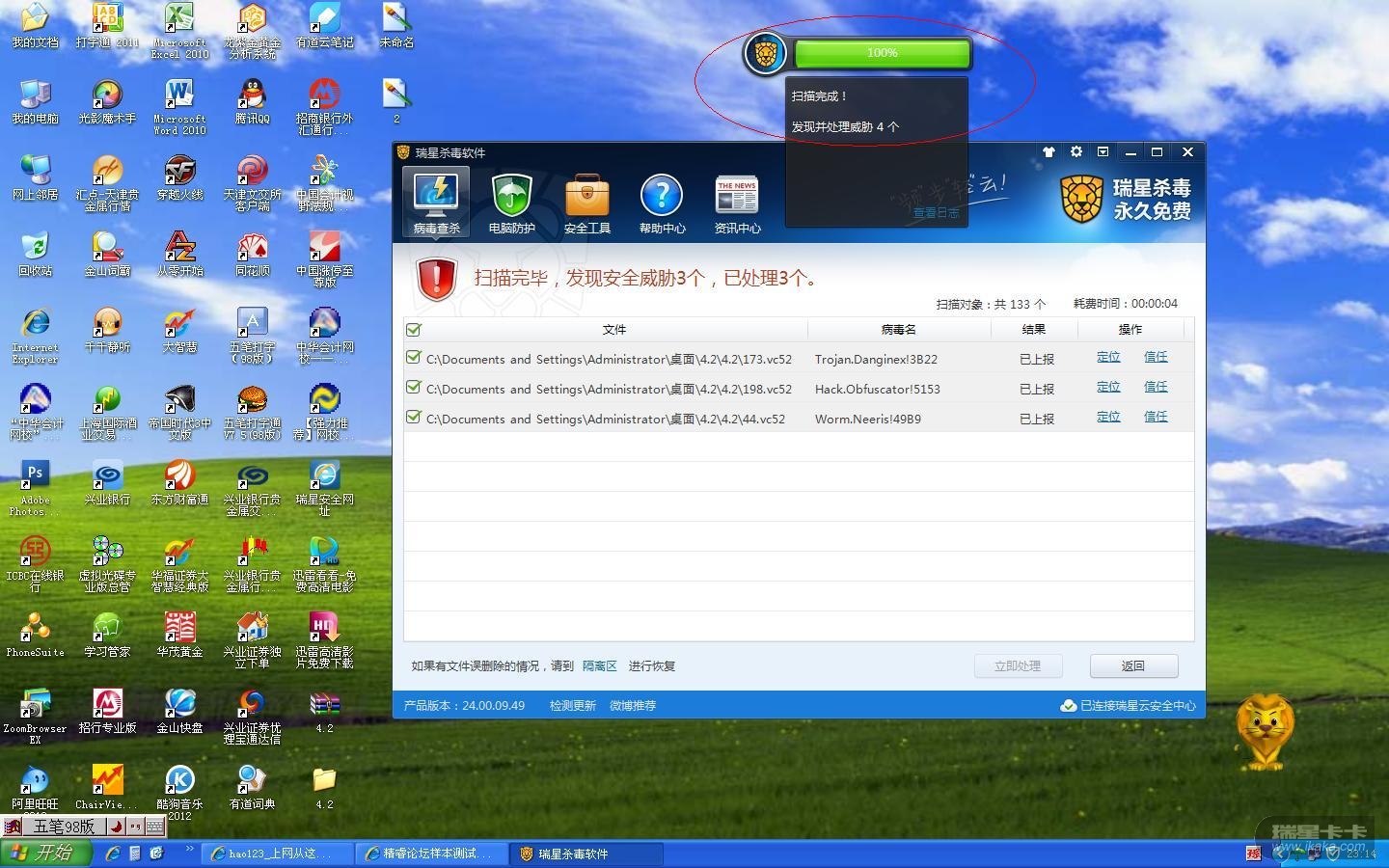Select the 千千静听 desktop icon
The image size is (1389, 868).
[x=107, y=330]
